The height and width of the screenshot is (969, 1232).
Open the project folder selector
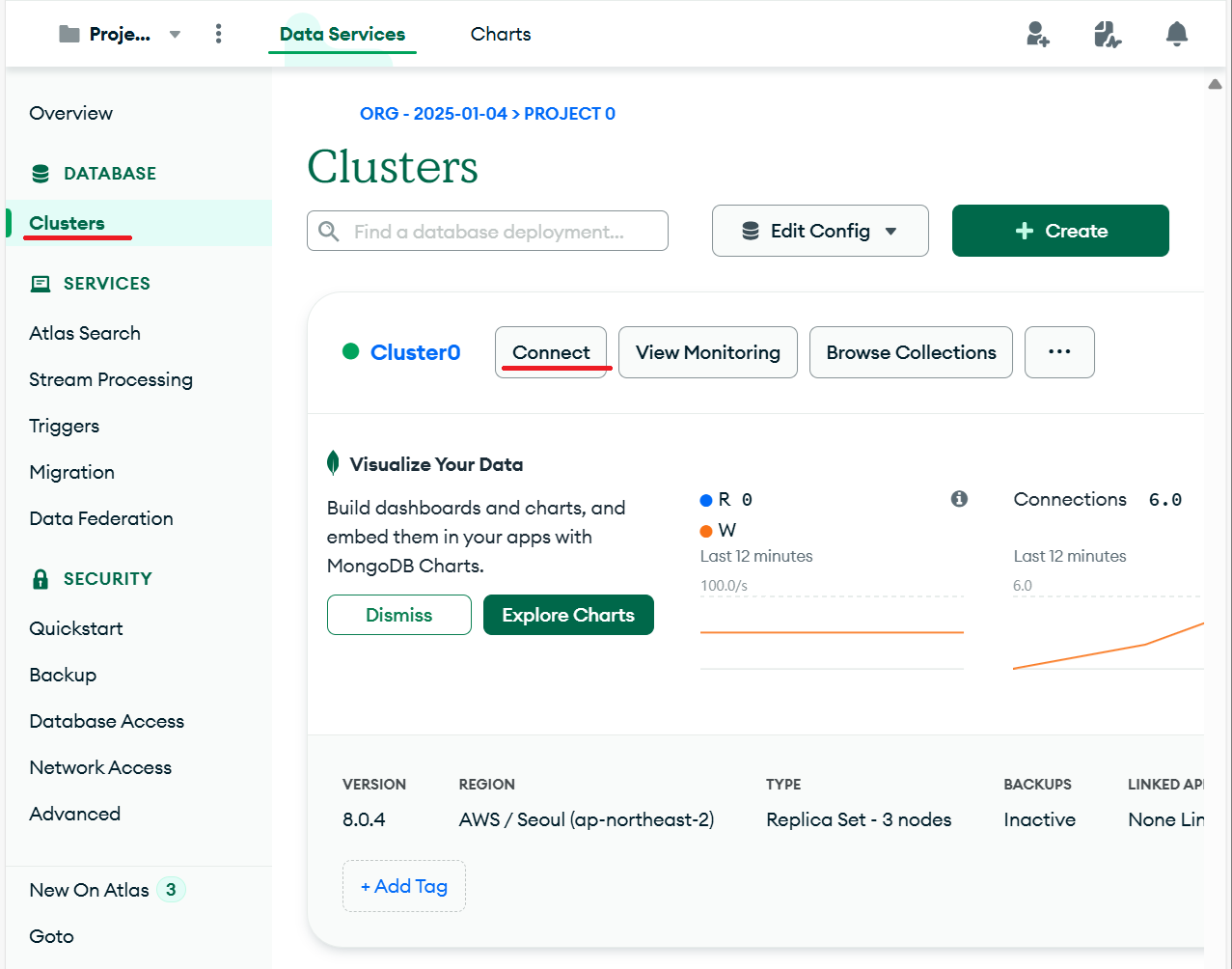pos(104,35)
